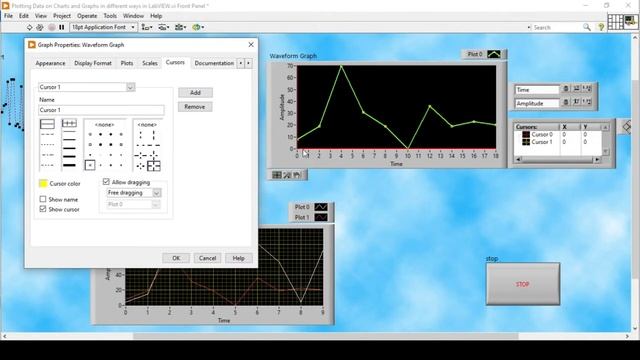Image resolution: width=640 pixels, height=360 pixels.
Task: Click the search magnifier icon
Action: click(587, 27)
